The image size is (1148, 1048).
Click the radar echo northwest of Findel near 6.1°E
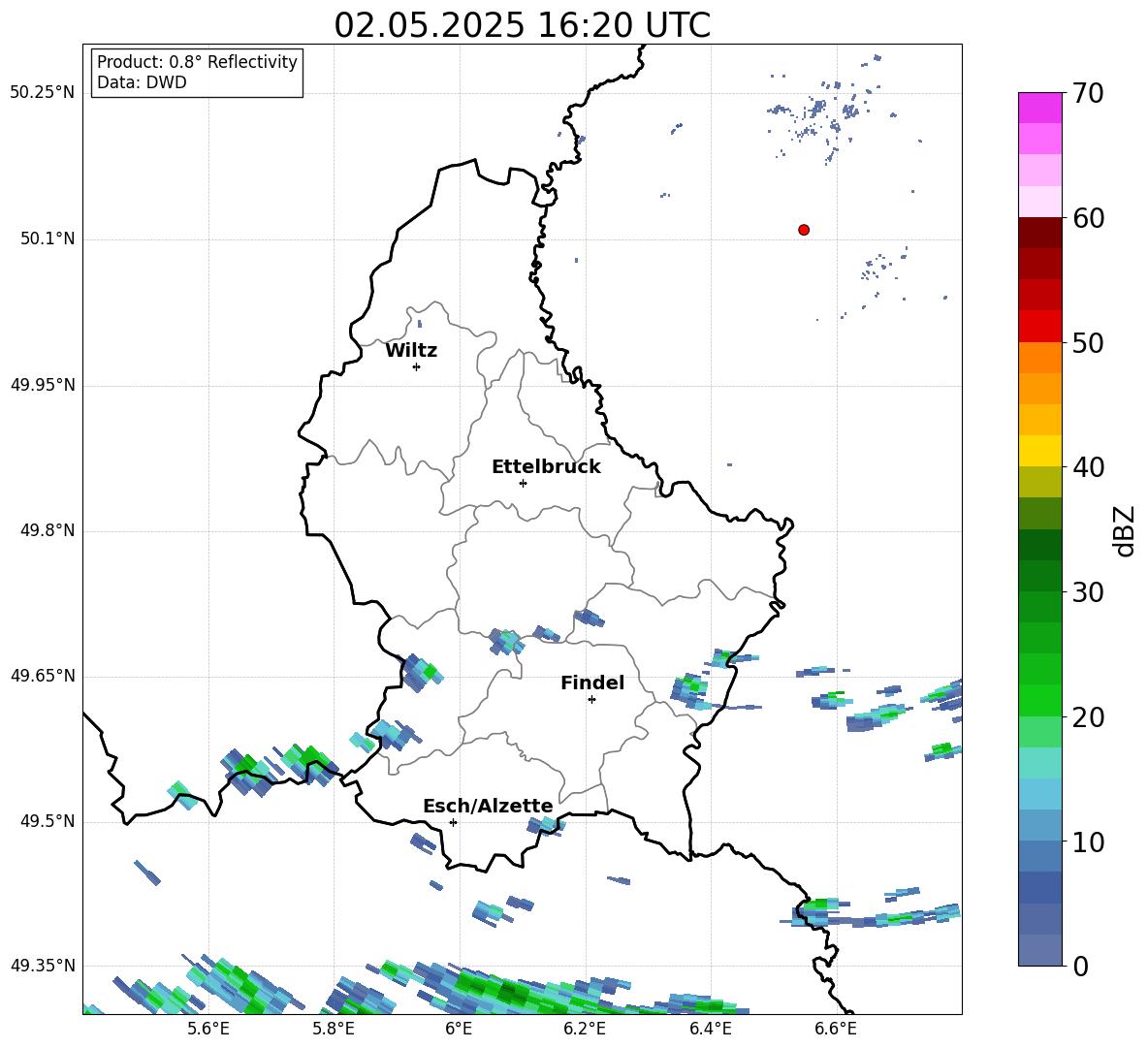[x=506, y=641]
